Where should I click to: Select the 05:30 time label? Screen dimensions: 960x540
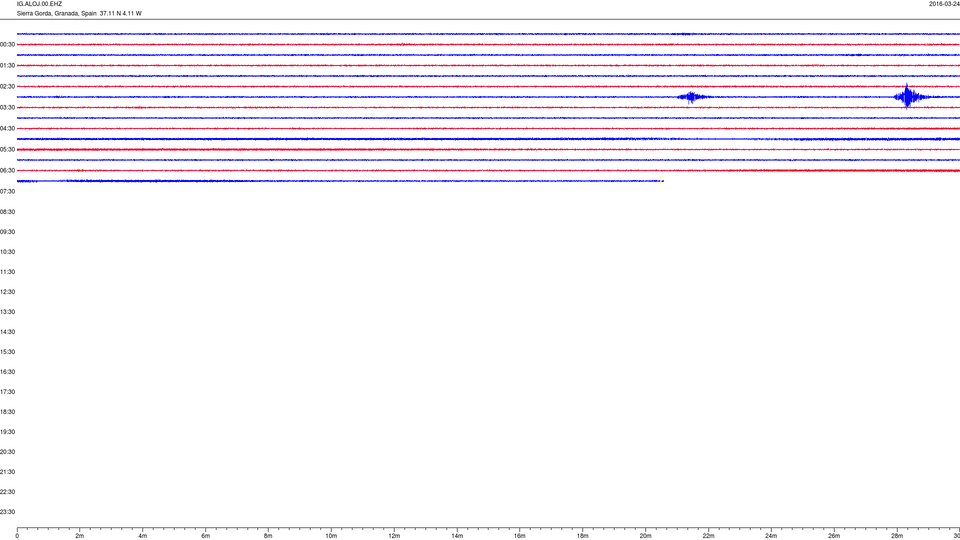[x=7, y=149]
